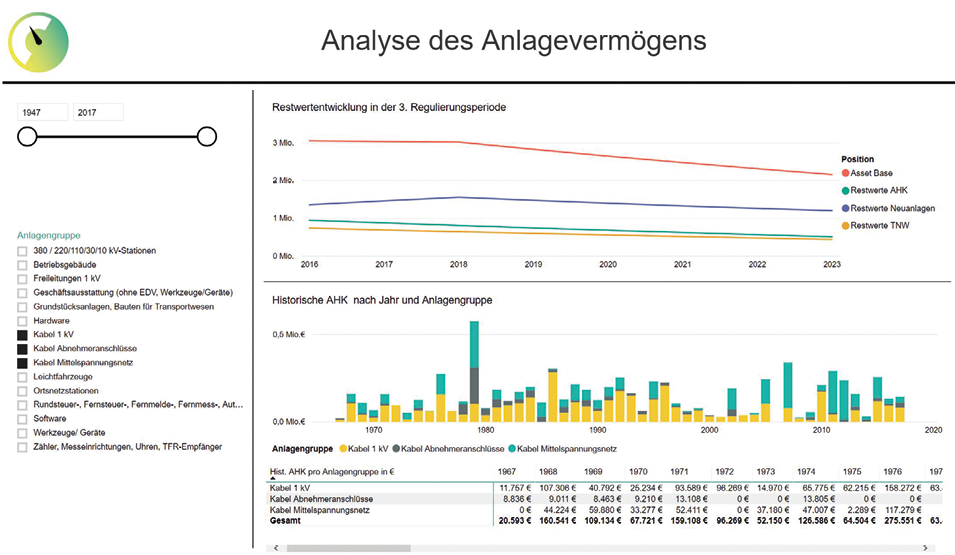Screen dimensions: 955x555
Task: Click the start year field showing 1947
Action: click(x=42, y=113)
